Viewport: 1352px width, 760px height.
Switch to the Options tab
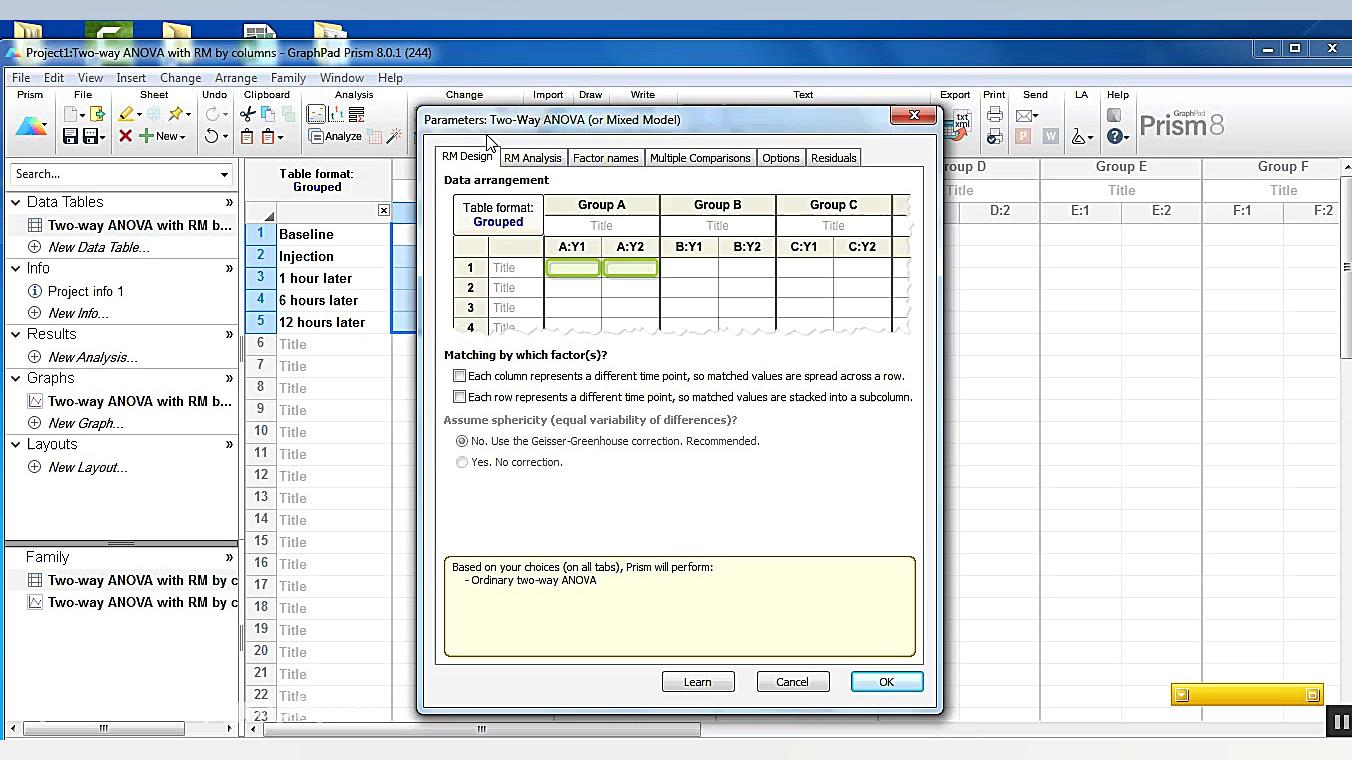781,158
